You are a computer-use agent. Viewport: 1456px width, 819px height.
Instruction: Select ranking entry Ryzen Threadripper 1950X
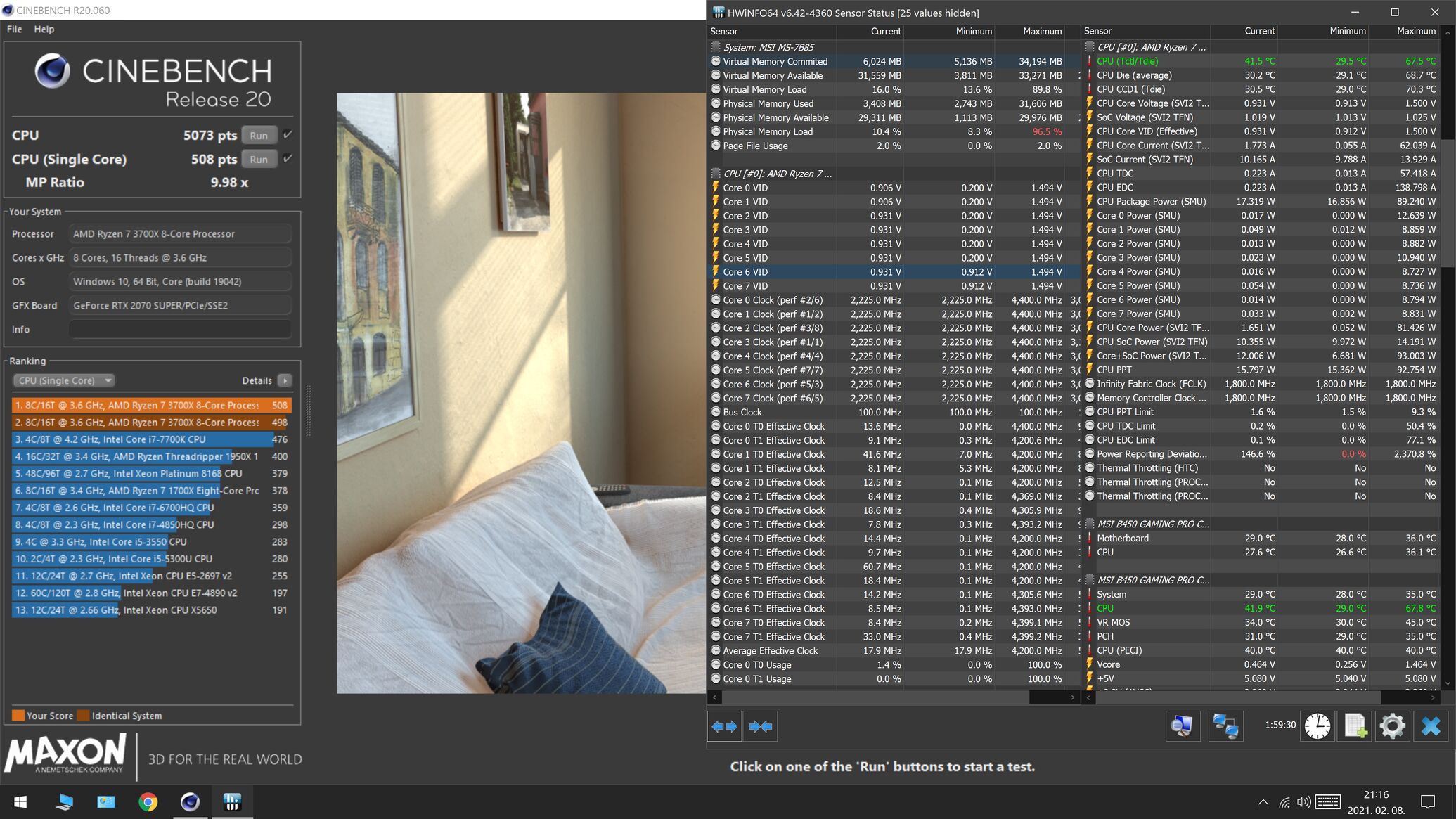[x=152, y=456]
